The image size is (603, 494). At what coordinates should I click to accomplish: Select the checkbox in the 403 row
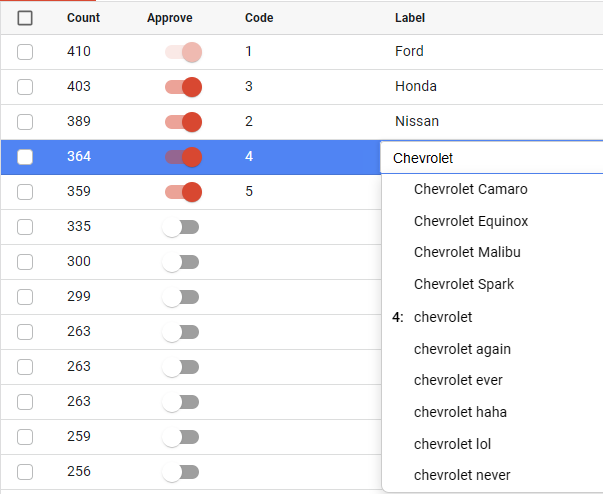coord(25,87)
